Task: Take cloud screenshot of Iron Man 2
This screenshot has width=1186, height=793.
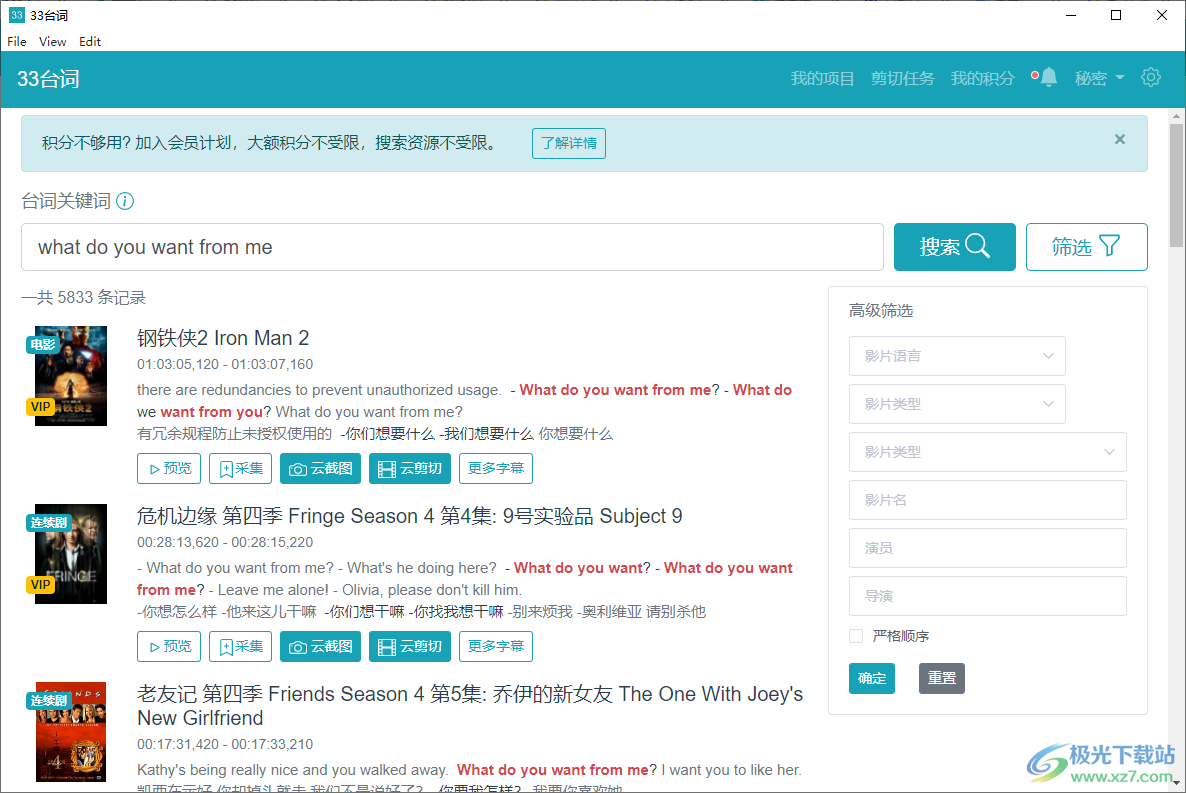Action: pyautogui.click(x=321, y=468)
